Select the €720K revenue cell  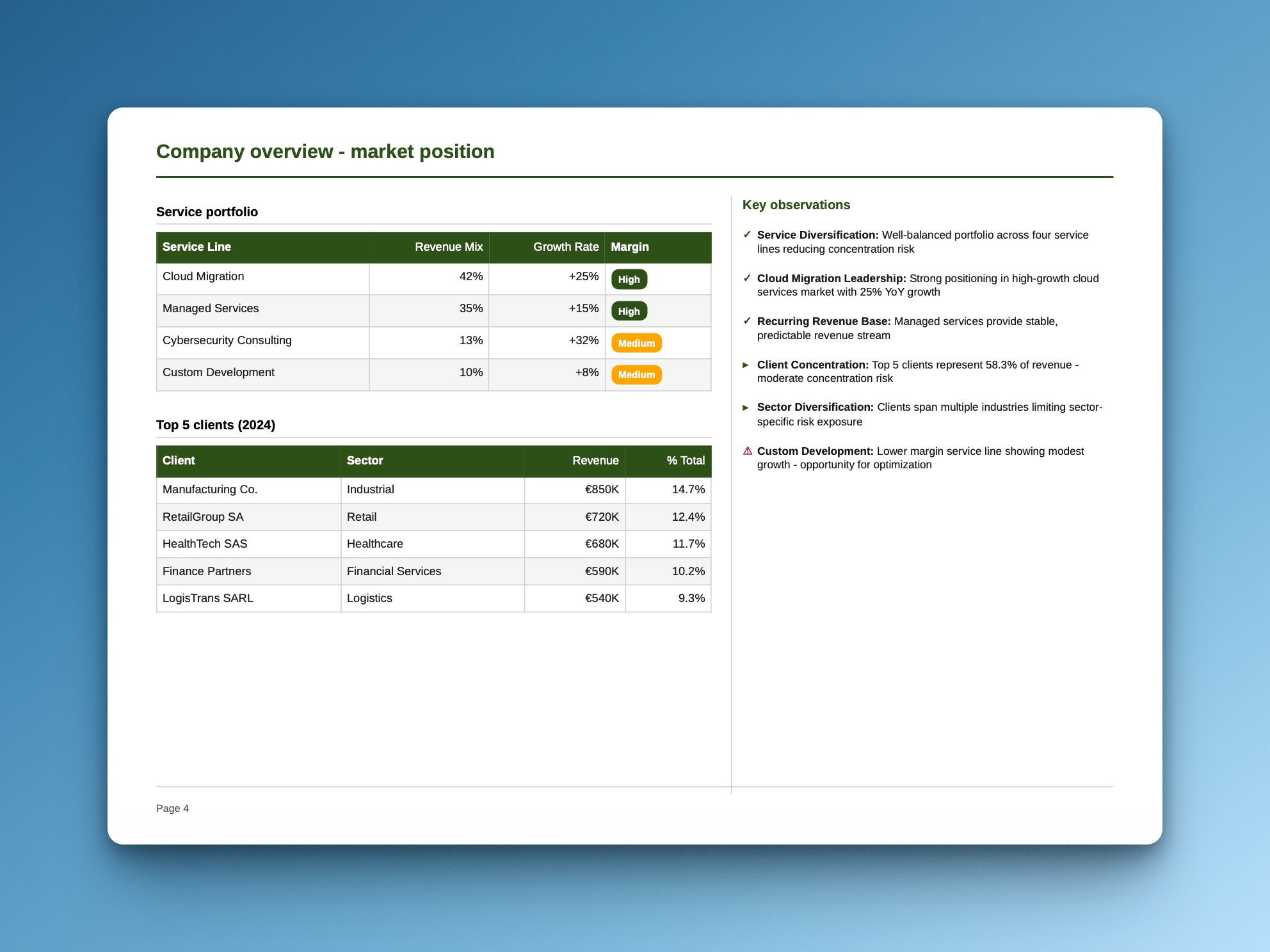[x=601, y=517]
